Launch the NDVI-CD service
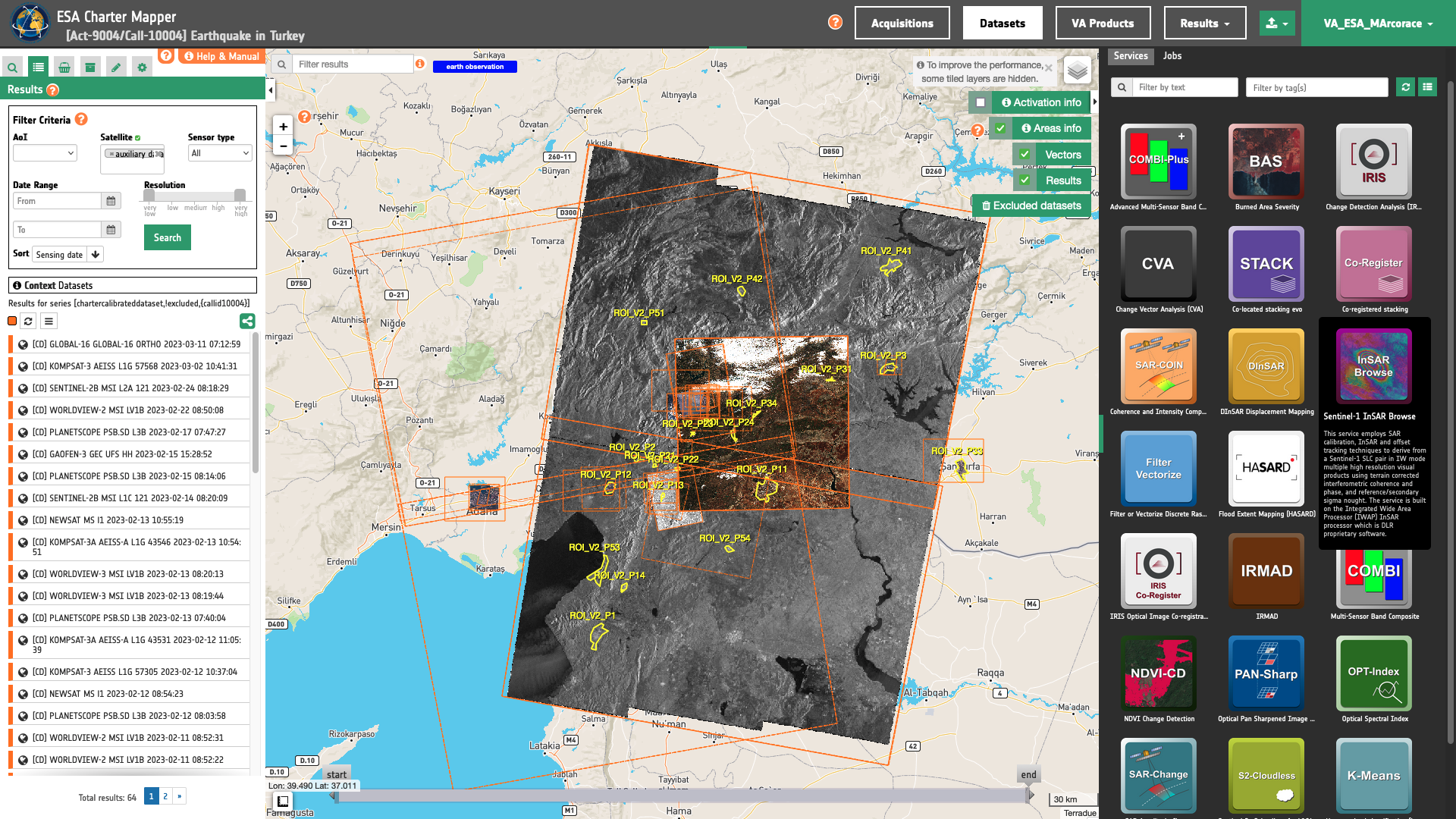Viewport: 1456px width, 819px height. click(1158, 673)
